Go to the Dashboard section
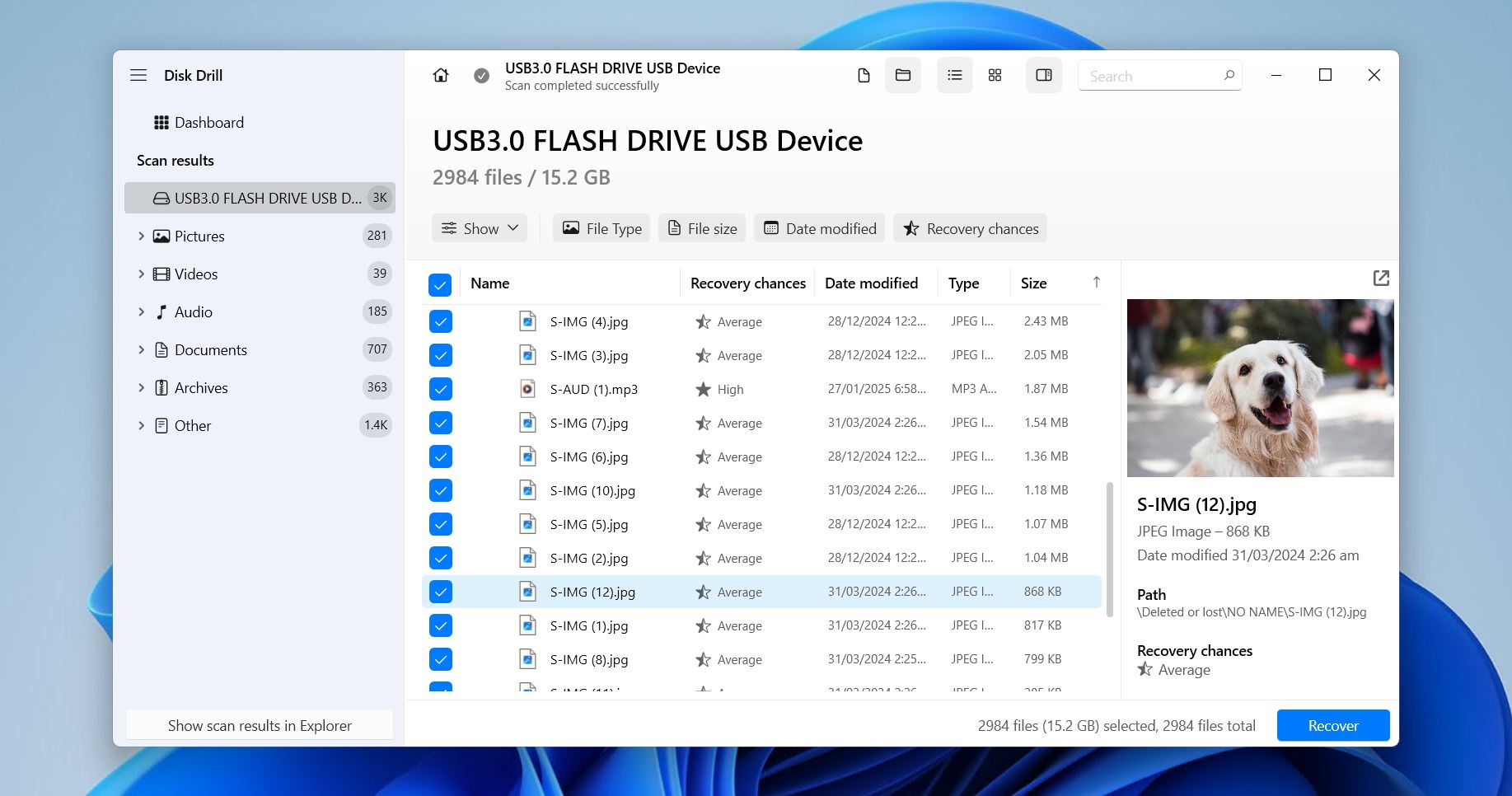Image resolution: width=1512 pixels, height=796 pixels. pos(209,122)
